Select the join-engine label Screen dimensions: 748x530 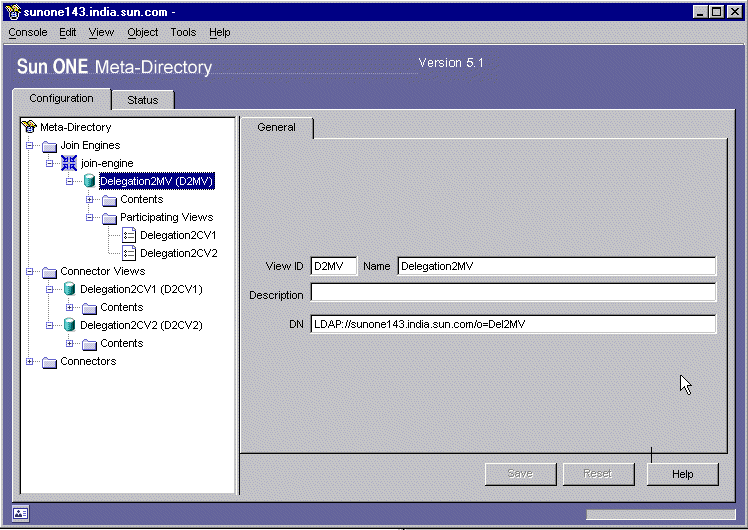coord(107,163)
